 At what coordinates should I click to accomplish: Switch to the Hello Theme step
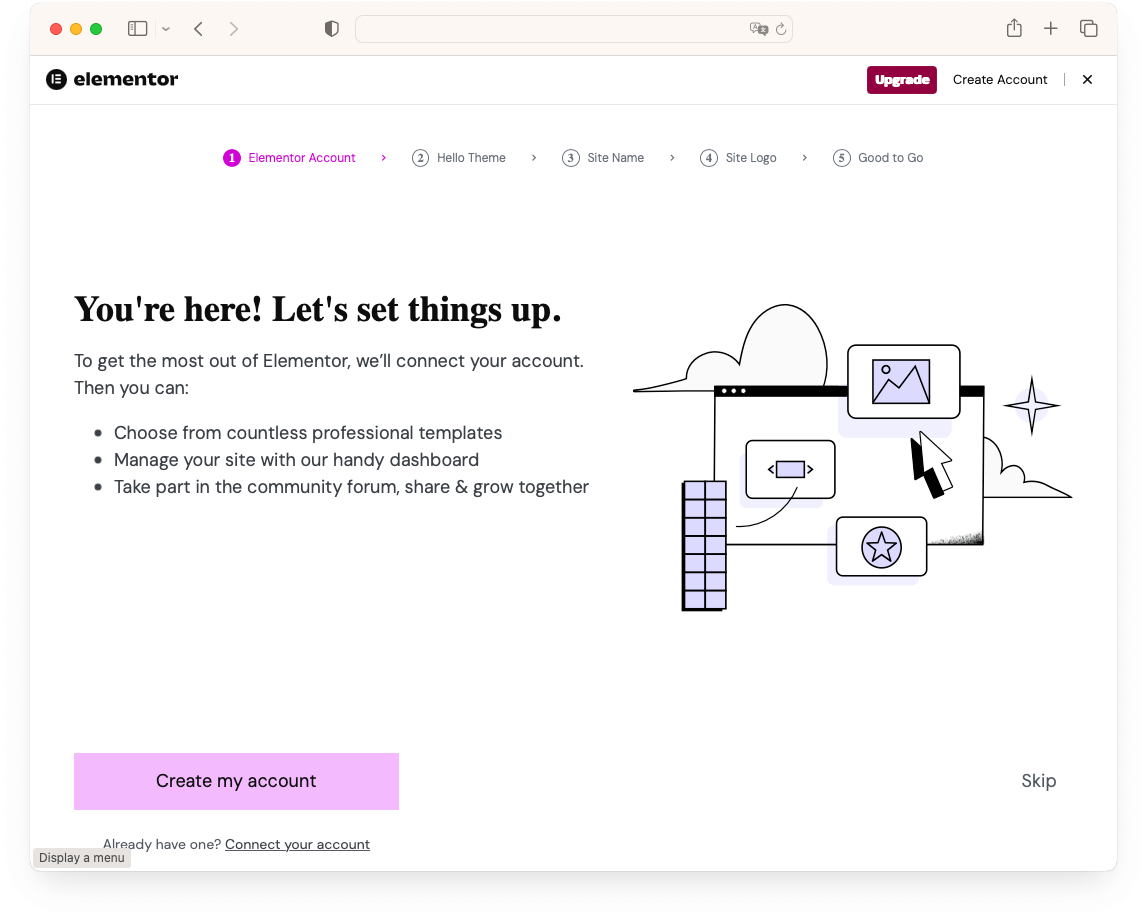[459, 157]
